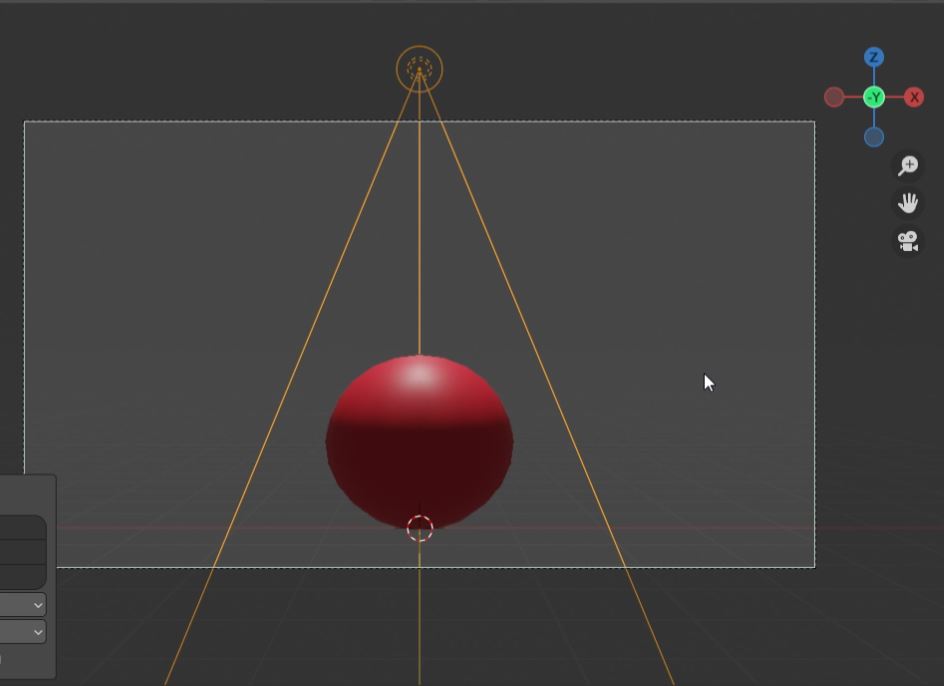The image size is (944, 686).
Task: Click the blue Z axis gizmo handle
Action: [x=874, y=58]
